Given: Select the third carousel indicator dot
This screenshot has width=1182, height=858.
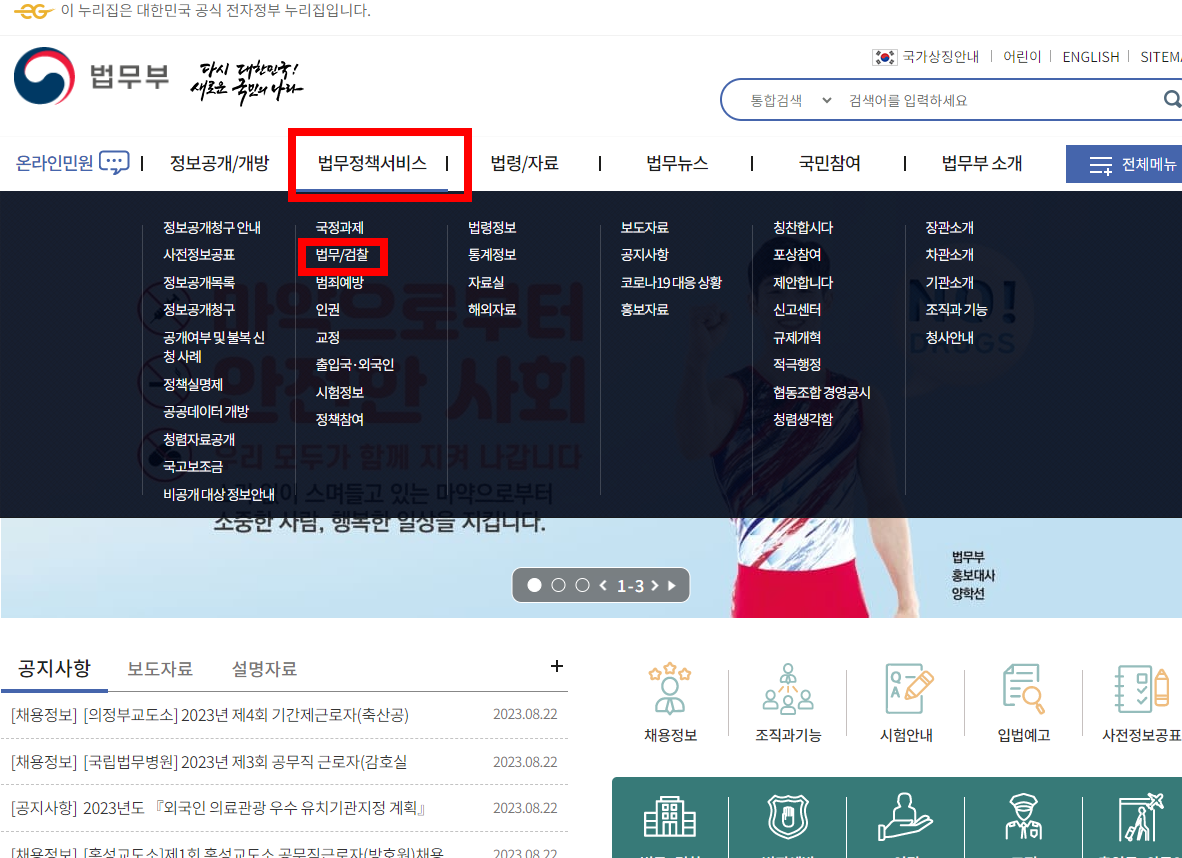Looking at the screenshot, I should coord(581,585).
